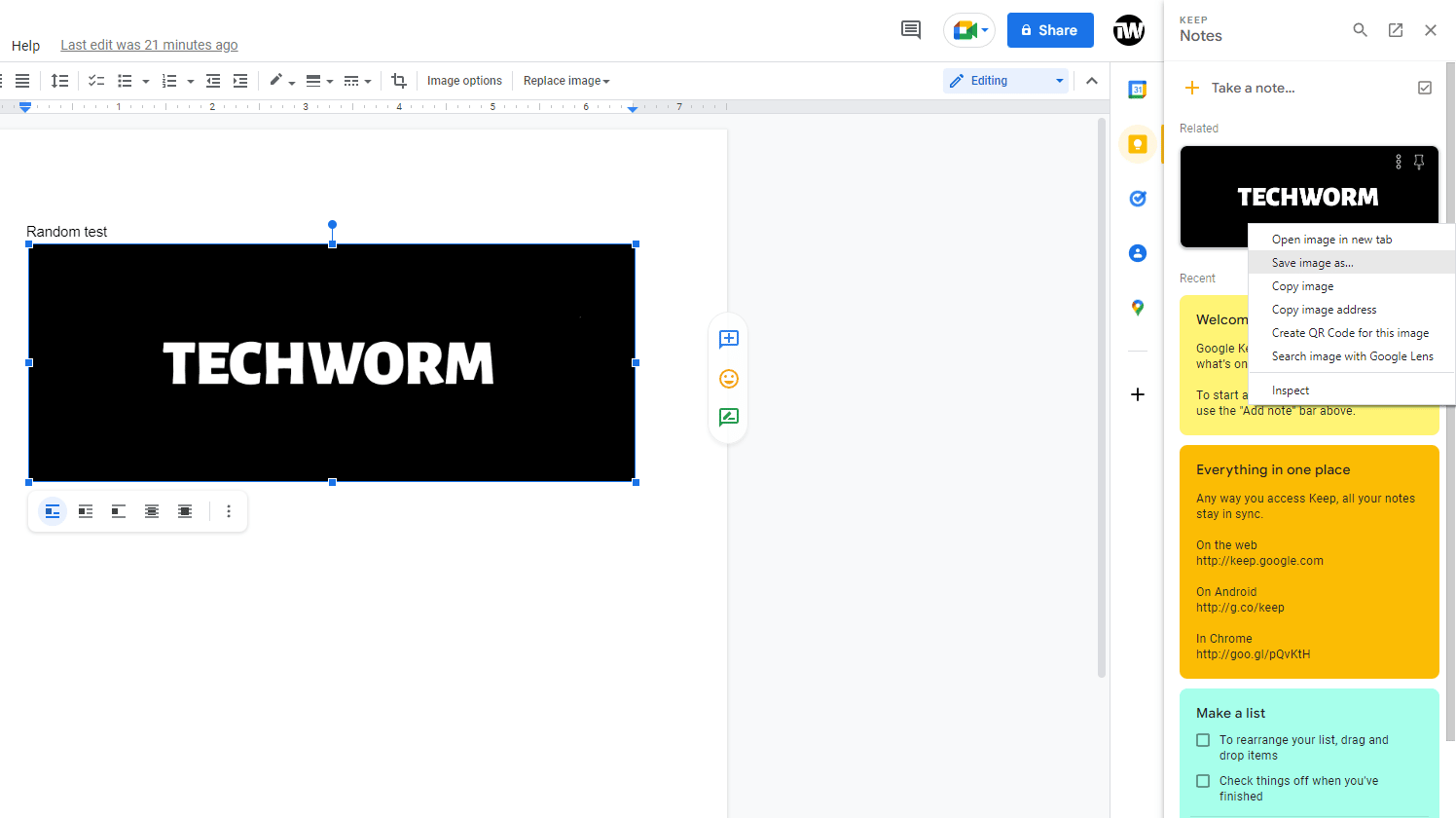The width and height of the screenshot is (1456, 818).
Task: Insert a checklist from the toolbar
Action: click(x=96, y=81)
